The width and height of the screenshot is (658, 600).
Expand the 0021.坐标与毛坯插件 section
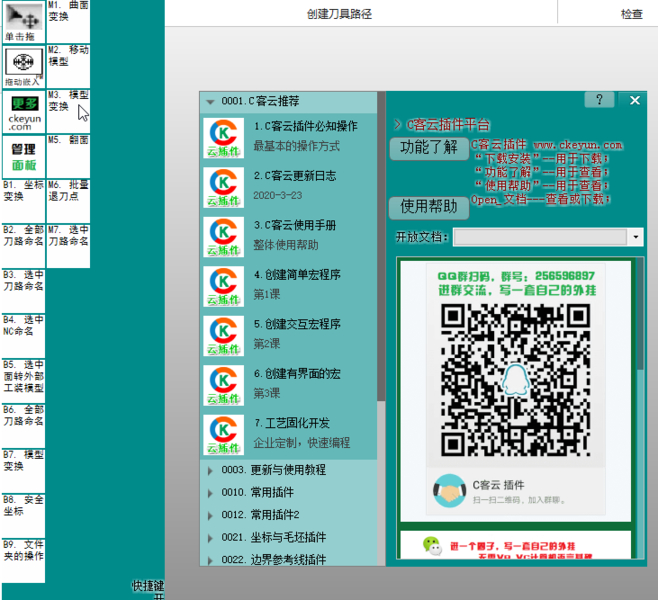pyautogui.click(x=210, y=538)
